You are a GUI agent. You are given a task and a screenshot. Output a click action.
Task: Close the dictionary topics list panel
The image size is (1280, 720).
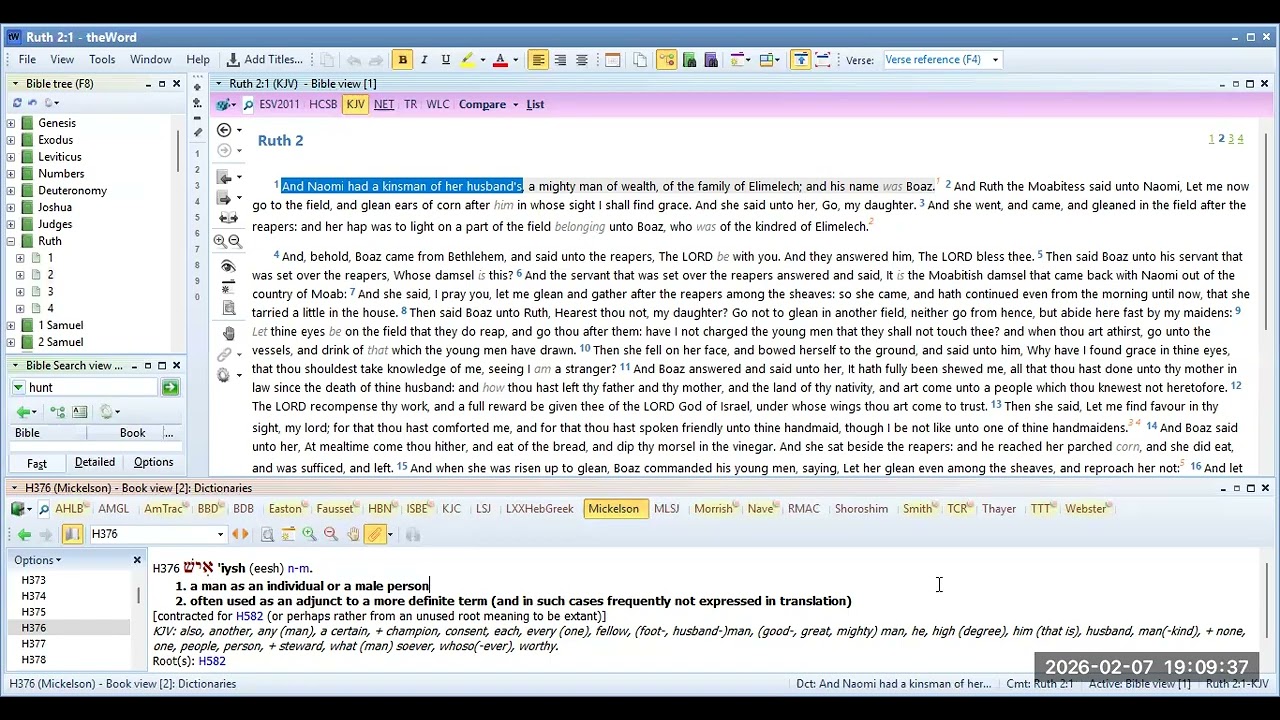tap(137, 560)
